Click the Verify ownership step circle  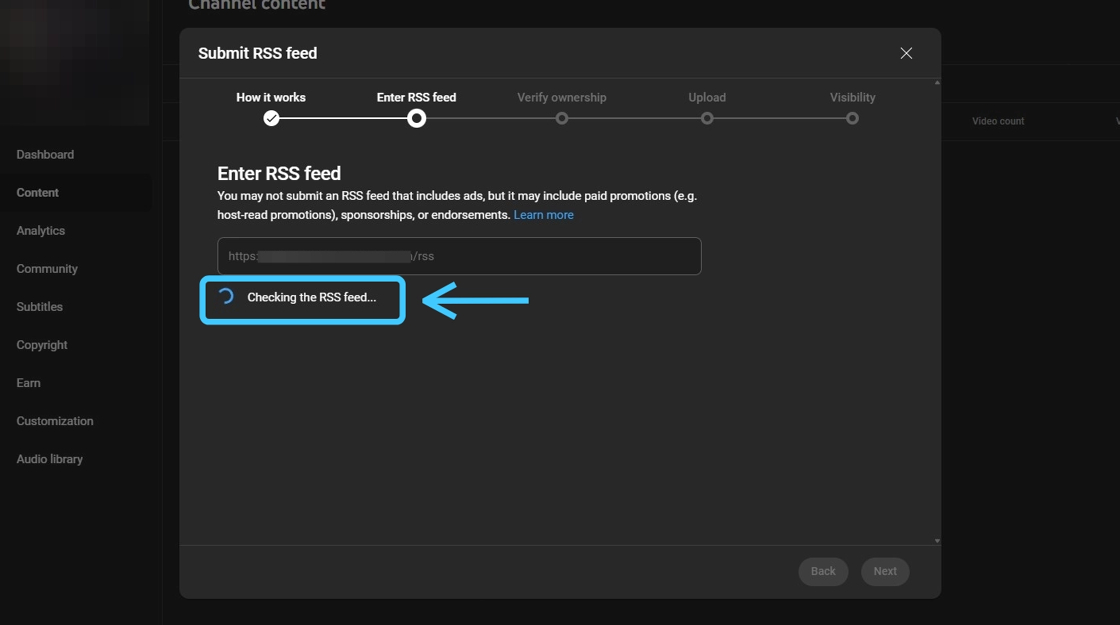pos(562,118)
